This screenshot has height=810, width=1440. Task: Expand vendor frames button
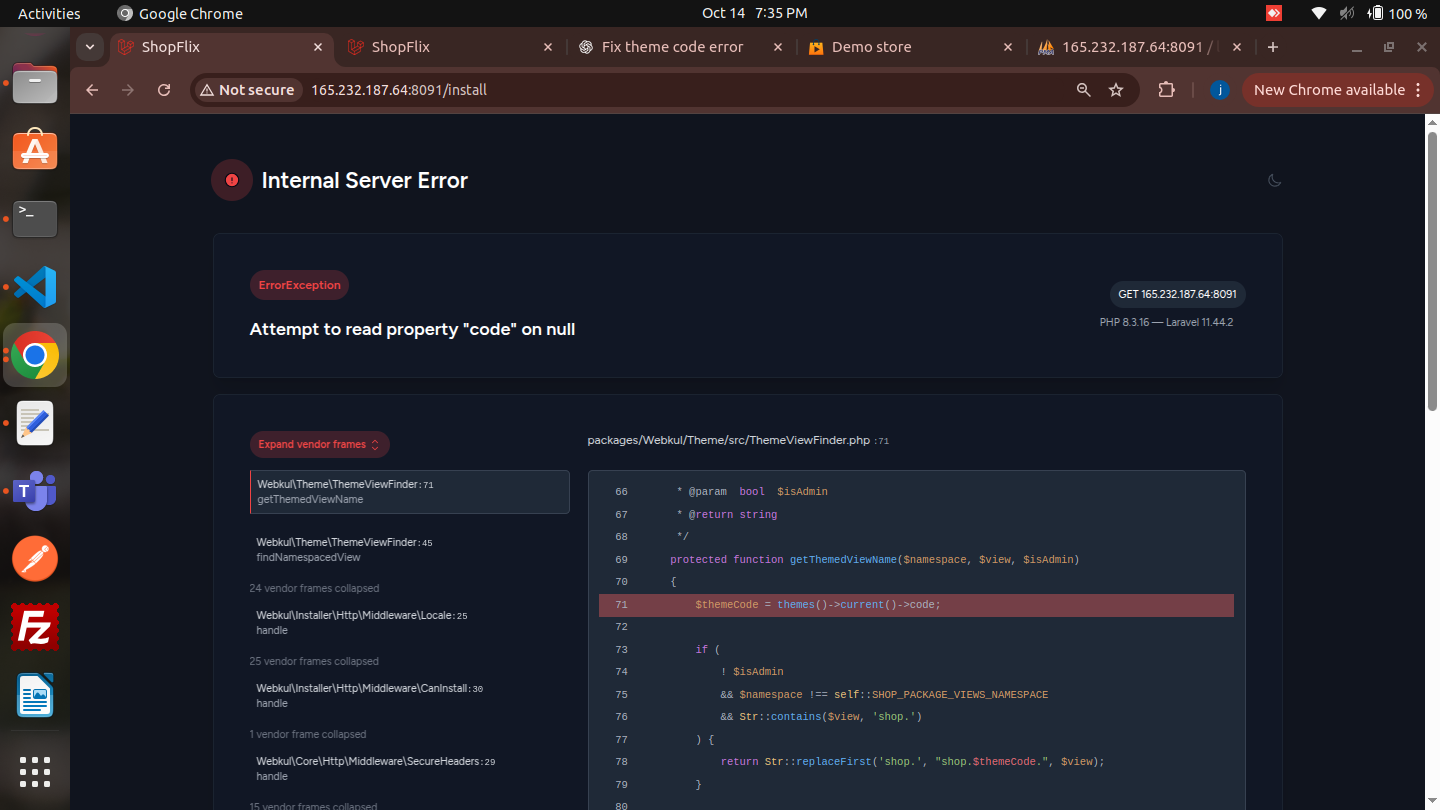pos(319,444)
